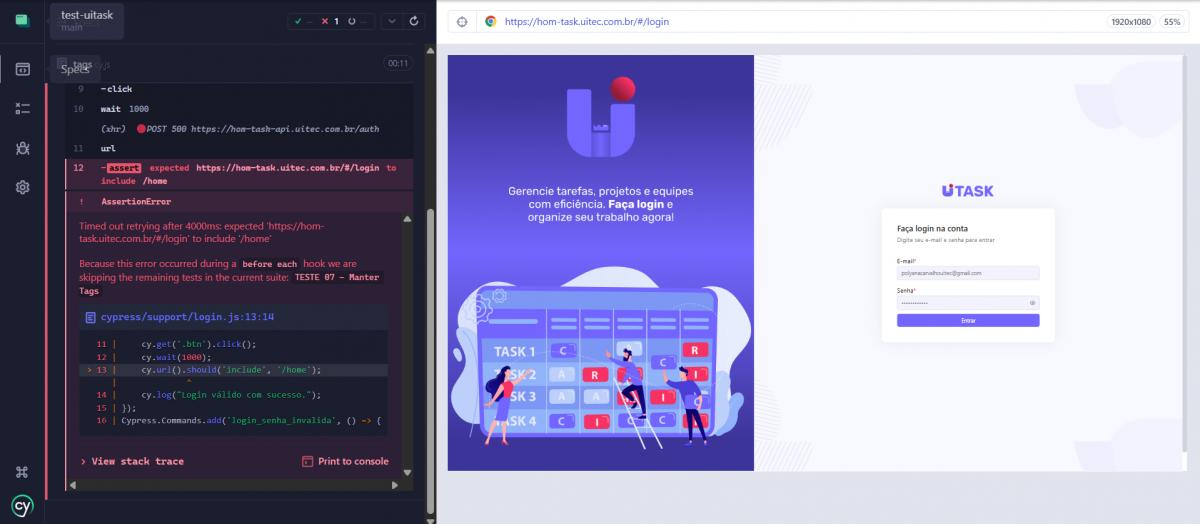This screenshot has height=524, width=1200.
Task: Rerun all tests with the reload icon
Action: [x=414, y=21]
